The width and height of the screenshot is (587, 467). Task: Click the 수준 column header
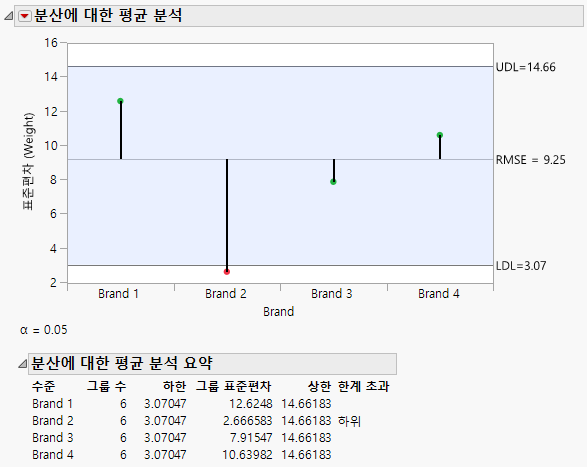pos(43,386)
